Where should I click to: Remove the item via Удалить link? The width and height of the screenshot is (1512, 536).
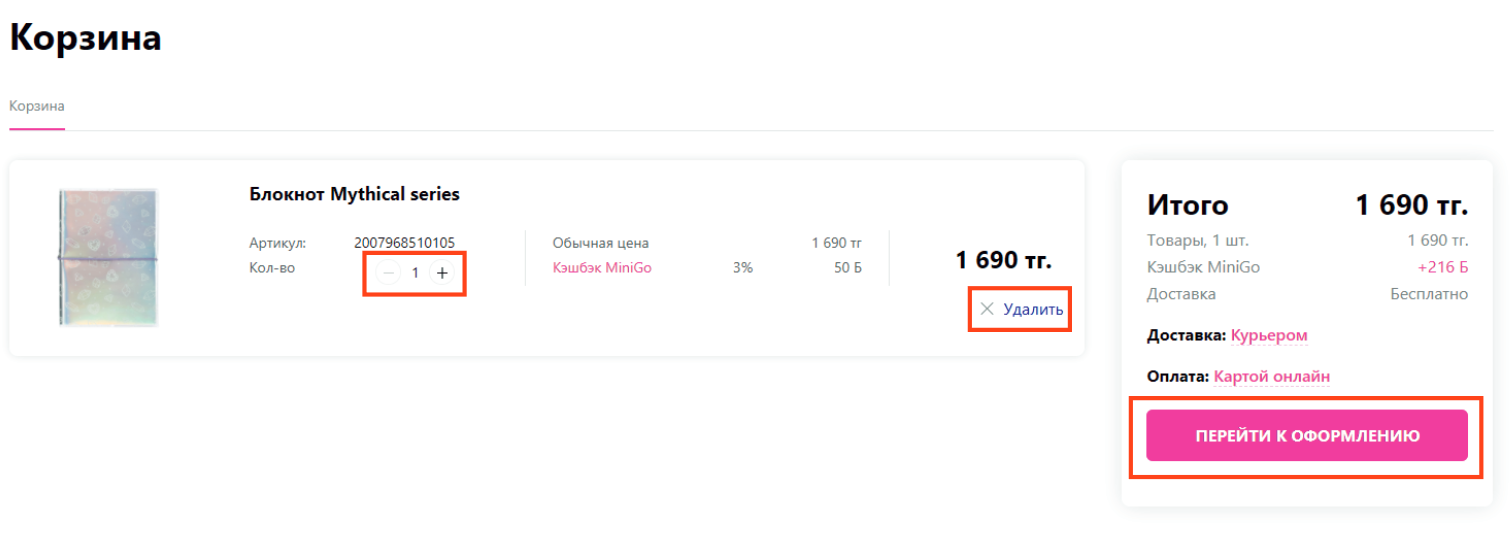(1033, 309)
